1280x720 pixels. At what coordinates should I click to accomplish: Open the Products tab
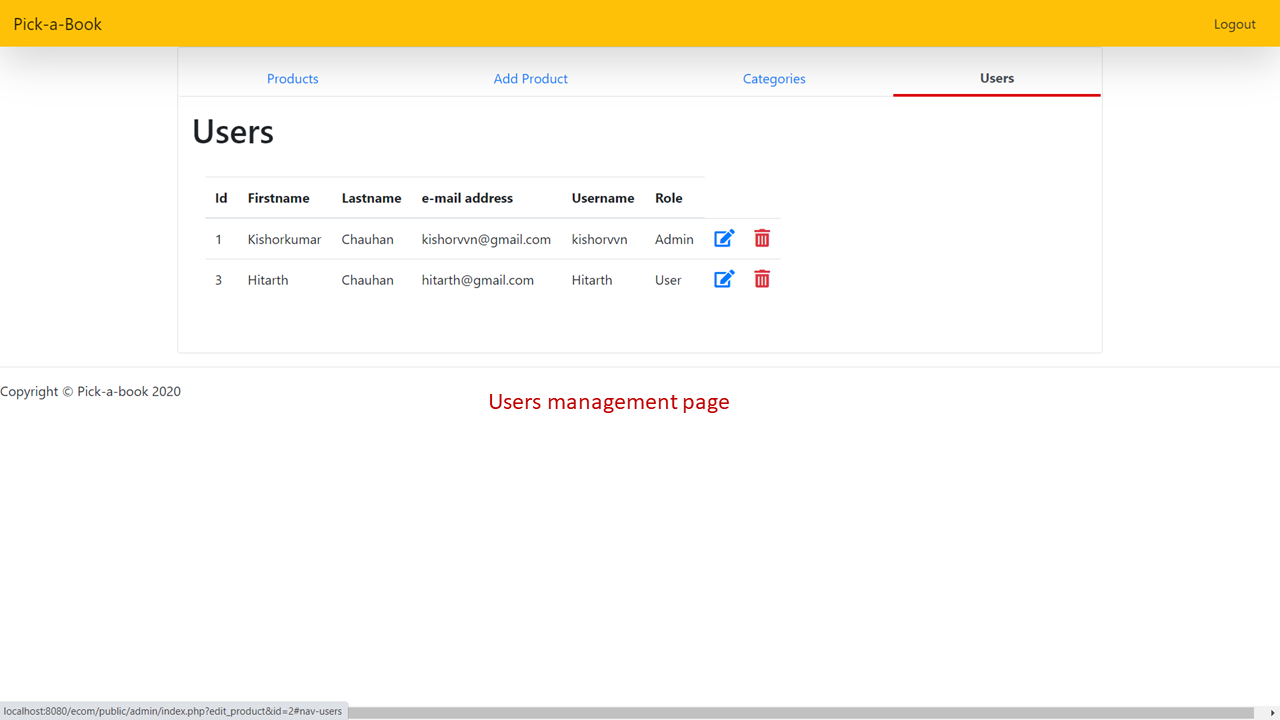[293, 78]
